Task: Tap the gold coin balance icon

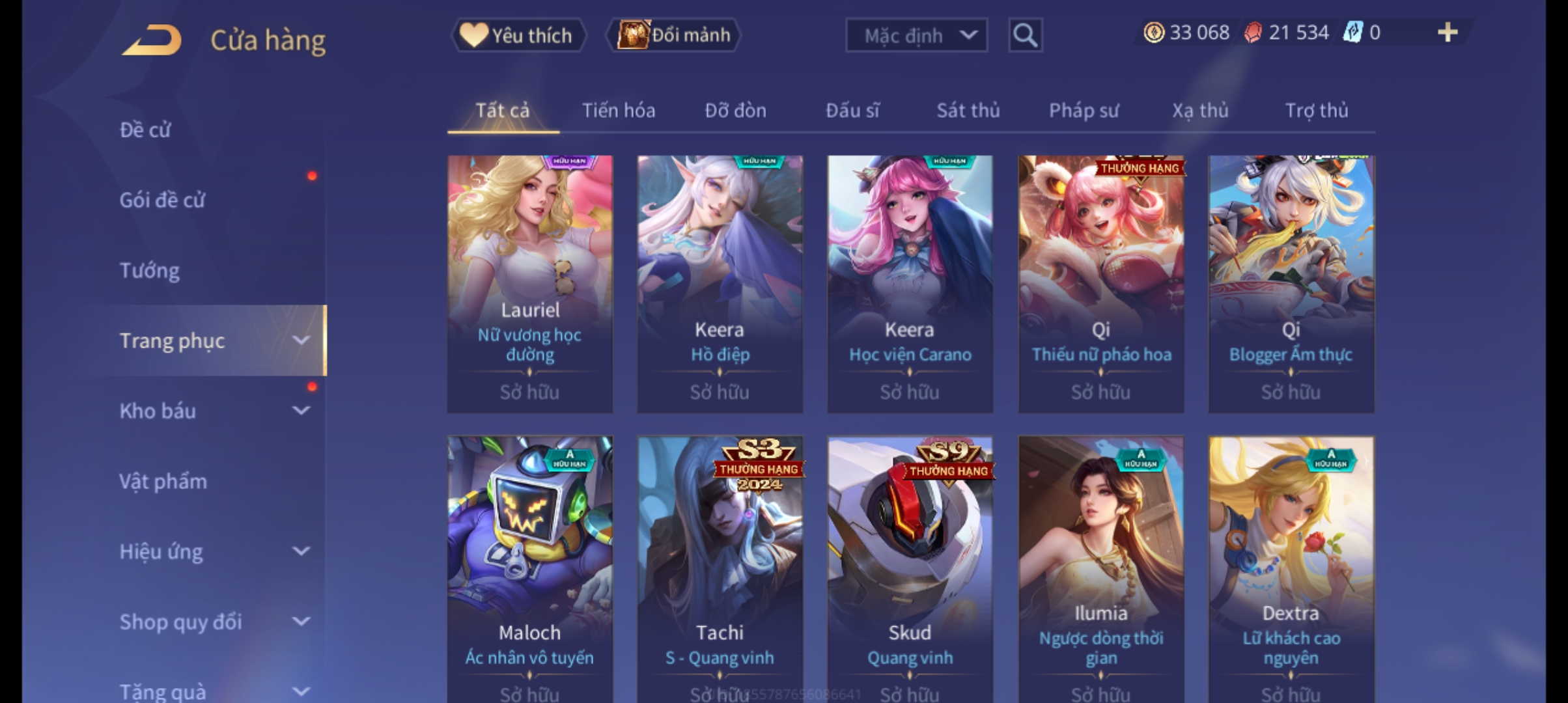Action: click(x=1154, y=33)
